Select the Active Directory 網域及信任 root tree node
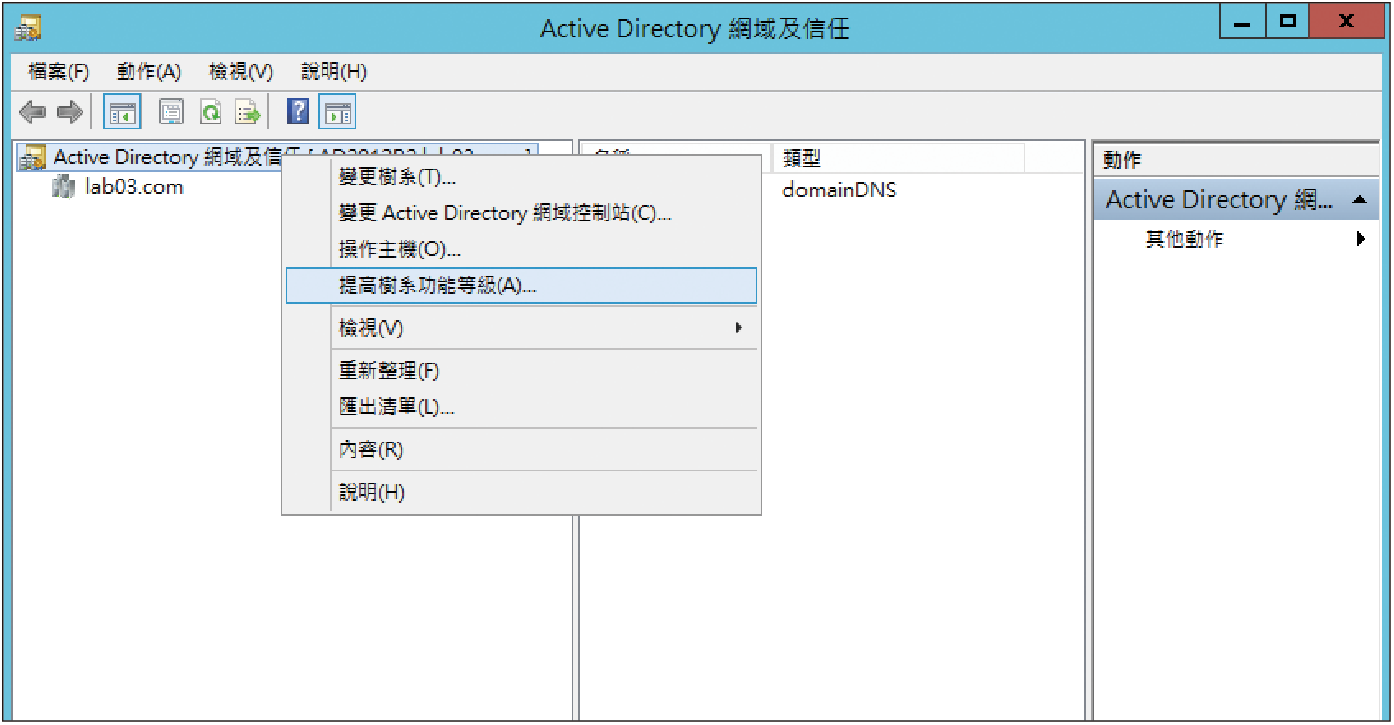Screen dimensions: 1394x725 tap(168, 157)
